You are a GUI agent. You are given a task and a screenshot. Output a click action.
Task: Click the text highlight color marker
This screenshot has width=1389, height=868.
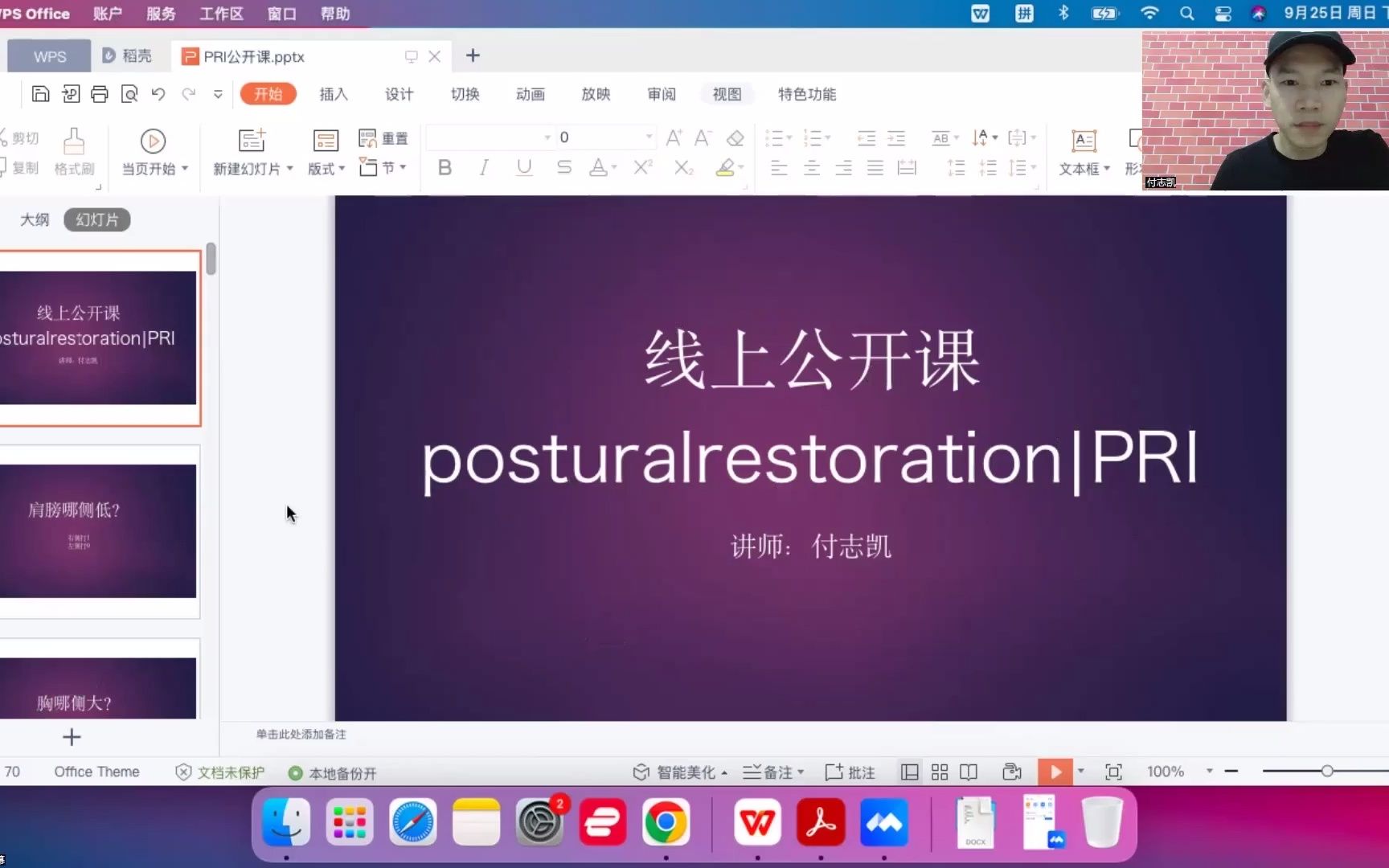(x=725, y=167)
